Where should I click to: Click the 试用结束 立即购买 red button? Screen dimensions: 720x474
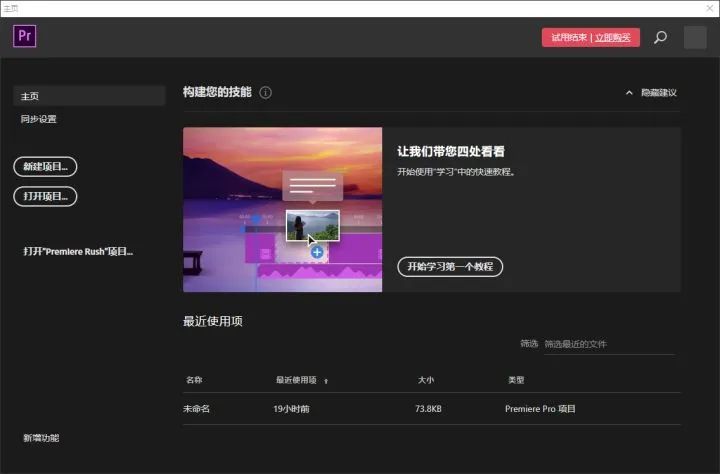(591, 37)
